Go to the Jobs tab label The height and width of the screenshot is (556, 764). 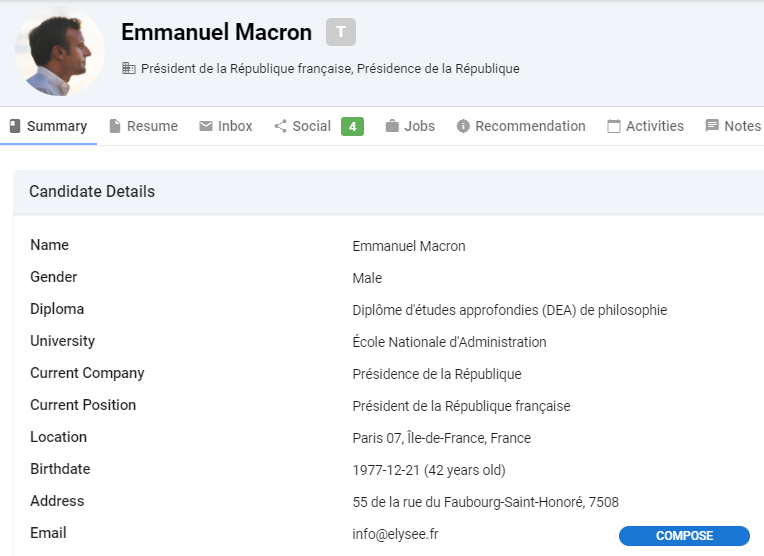tap(420, 126)
